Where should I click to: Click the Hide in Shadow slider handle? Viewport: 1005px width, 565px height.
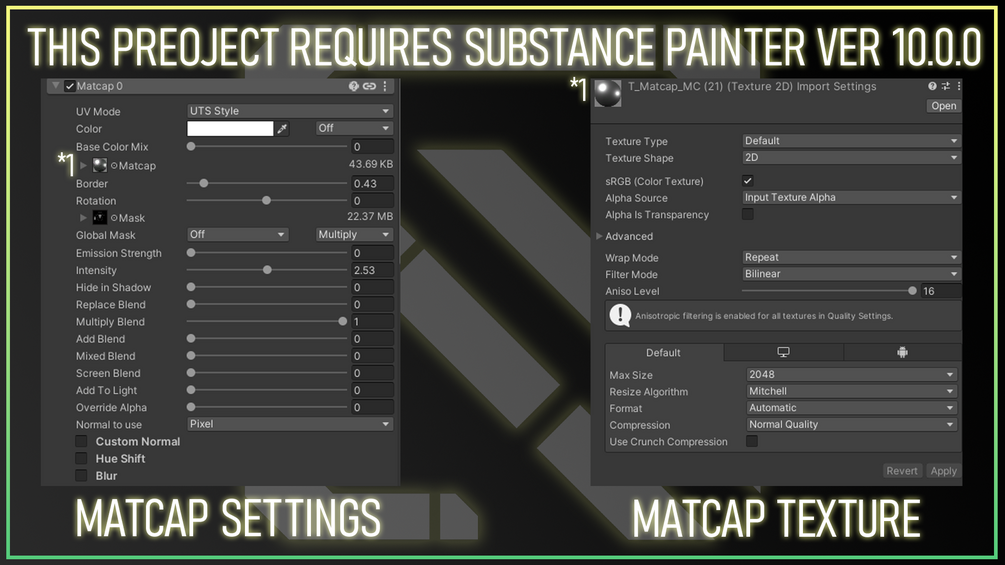191,287
